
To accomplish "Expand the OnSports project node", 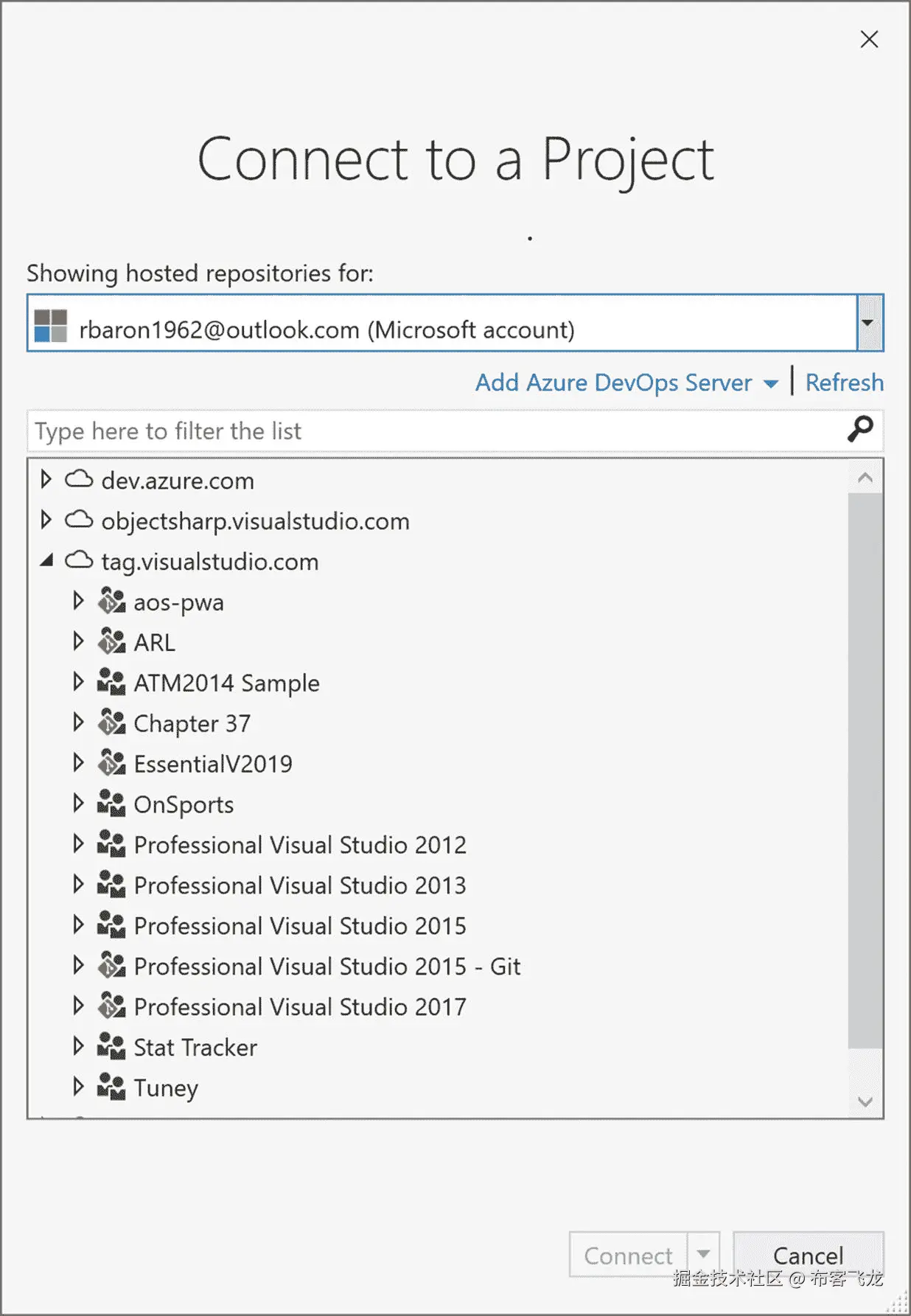I will tap(78, 804).
